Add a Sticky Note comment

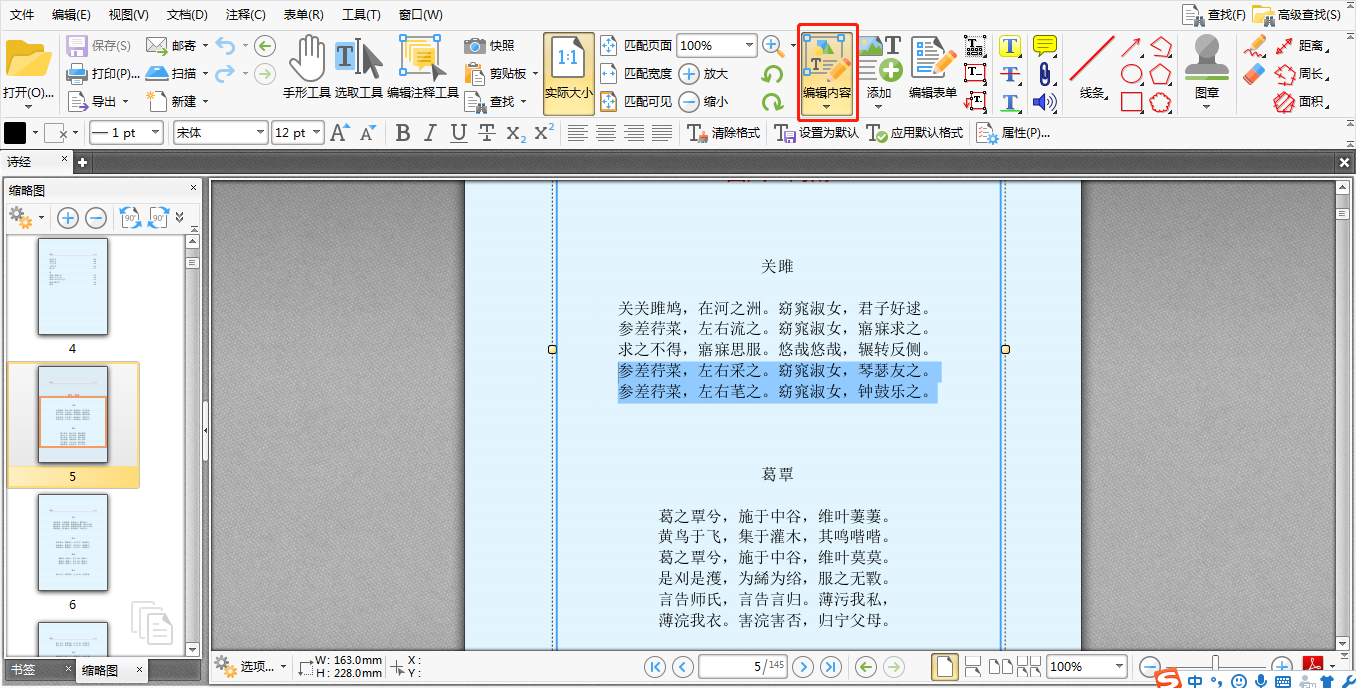pyautogui.click(x=1045, y=46)
